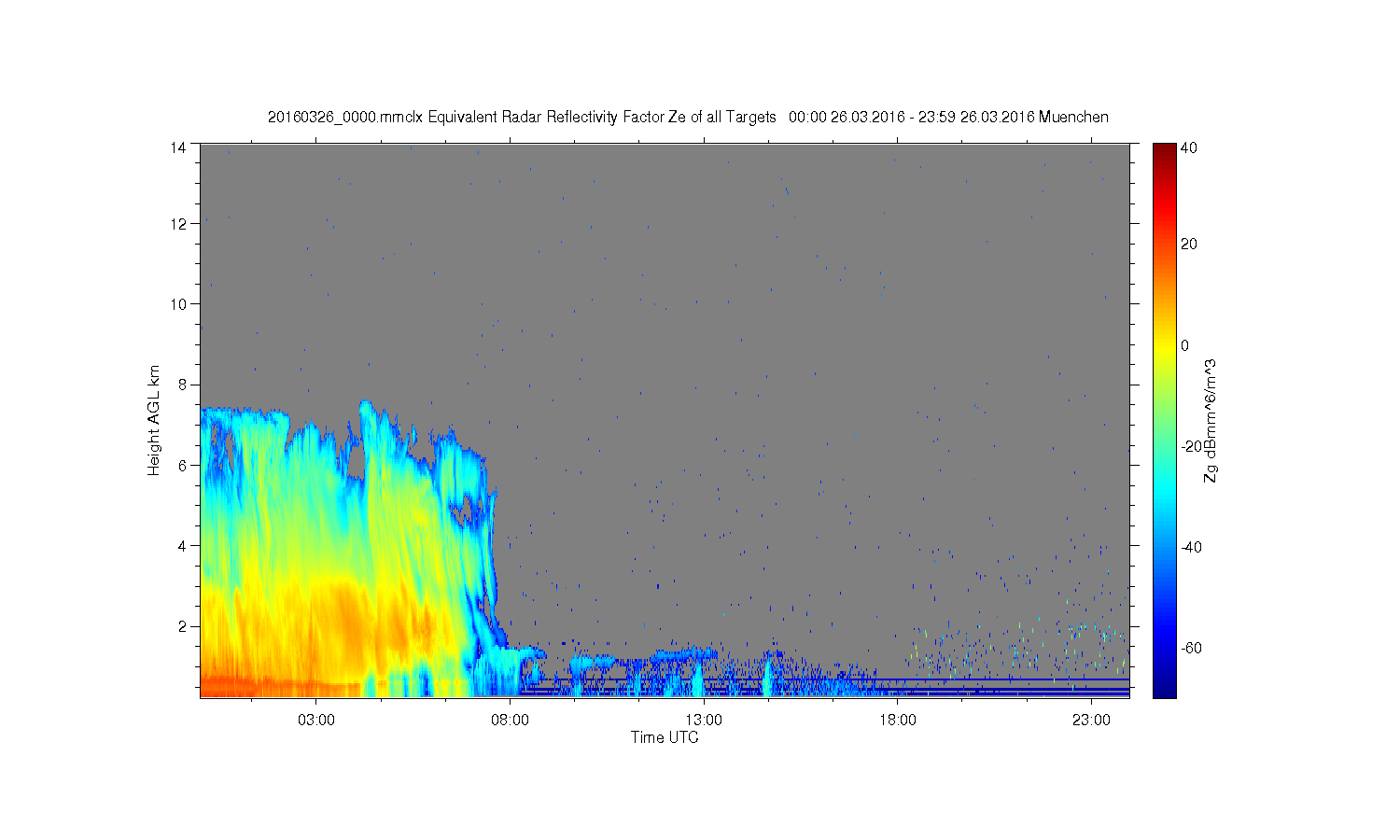Click the colorbar label '-40'
The image size is (1400, 840).
(1191, 547)
